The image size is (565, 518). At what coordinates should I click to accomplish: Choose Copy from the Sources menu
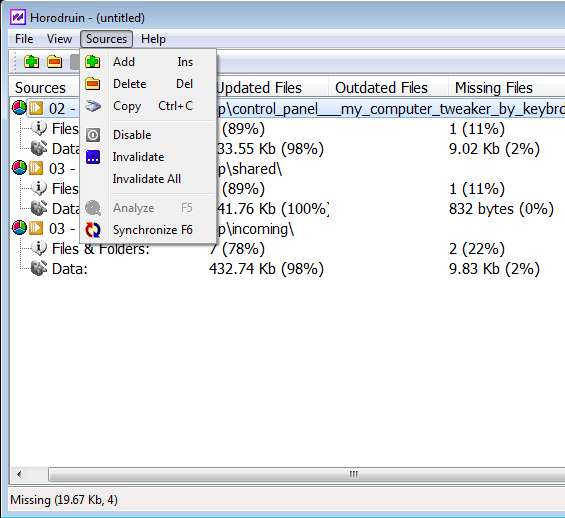pyautogui.click(x=148, y=106)
